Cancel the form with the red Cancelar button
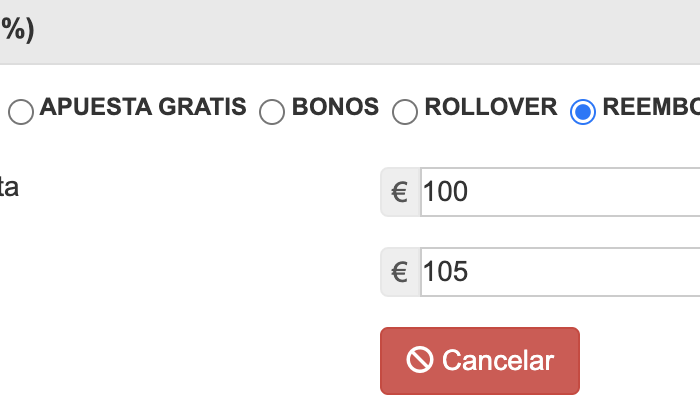 click(480, 361)
